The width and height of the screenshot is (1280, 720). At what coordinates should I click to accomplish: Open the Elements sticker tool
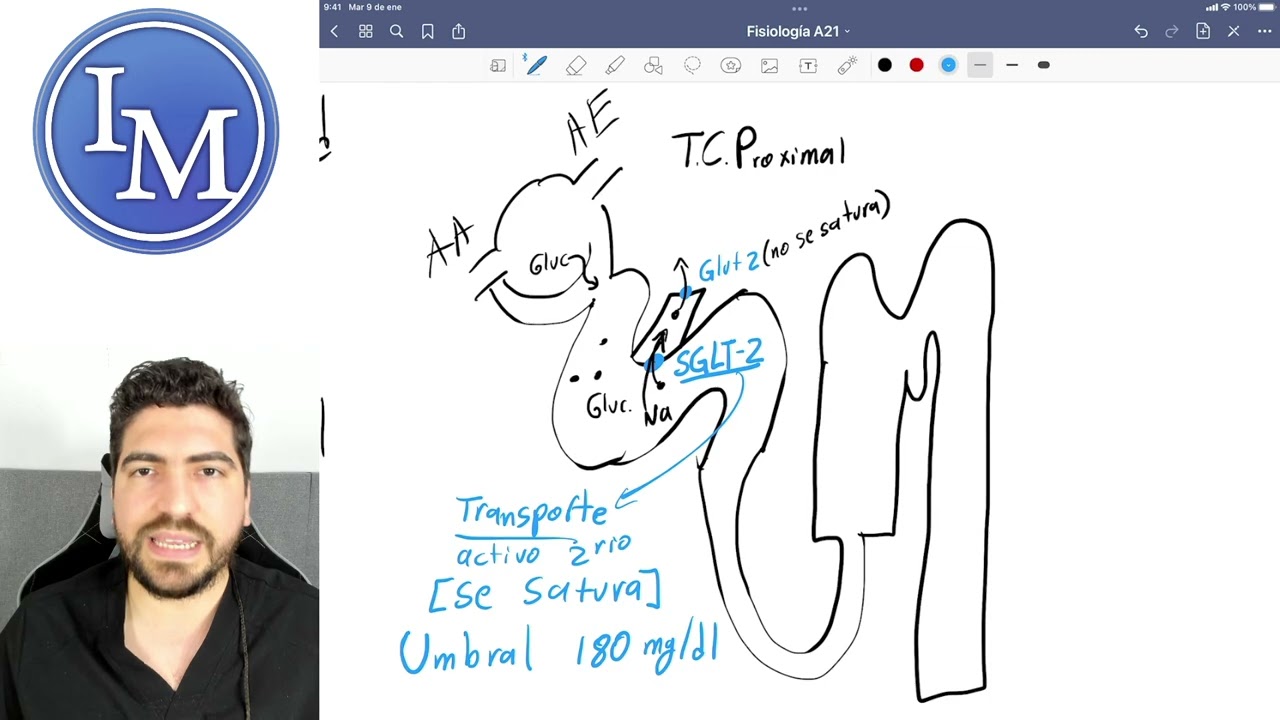(731, 65)
